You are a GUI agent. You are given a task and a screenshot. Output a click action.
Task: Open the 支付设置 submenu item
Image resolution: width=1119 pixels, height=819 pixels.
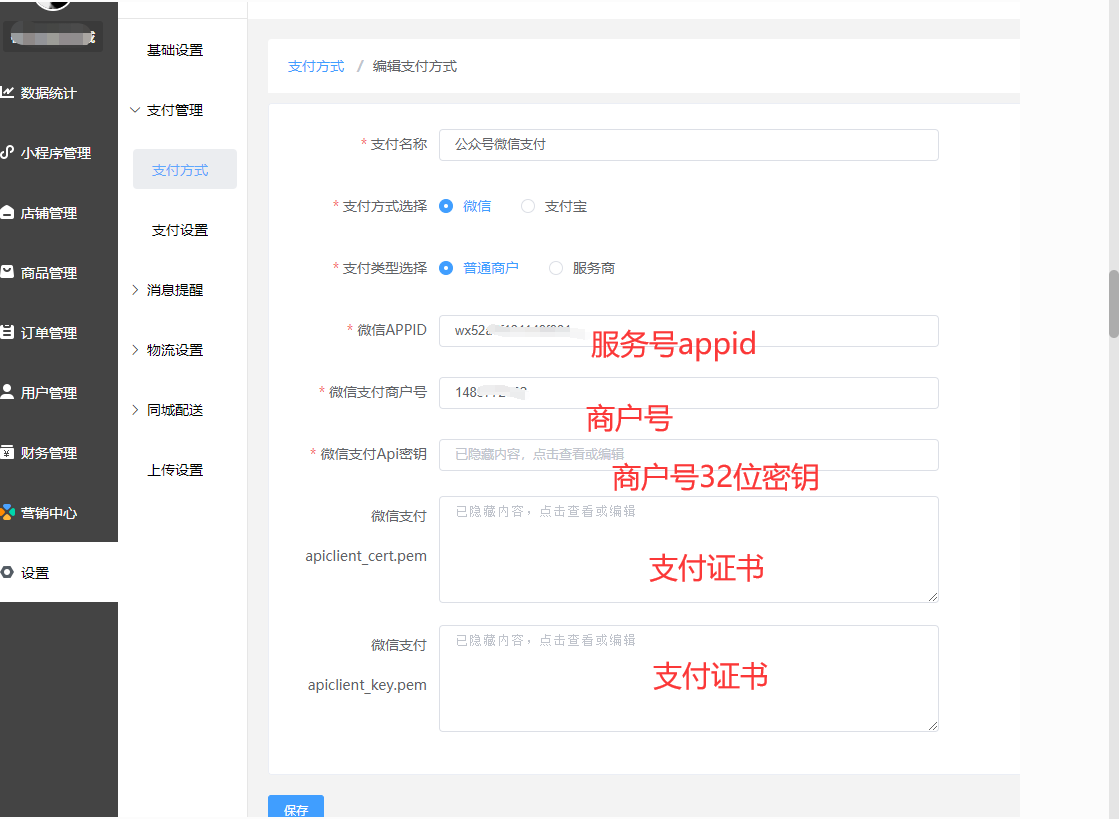click(x=180, y=230)
